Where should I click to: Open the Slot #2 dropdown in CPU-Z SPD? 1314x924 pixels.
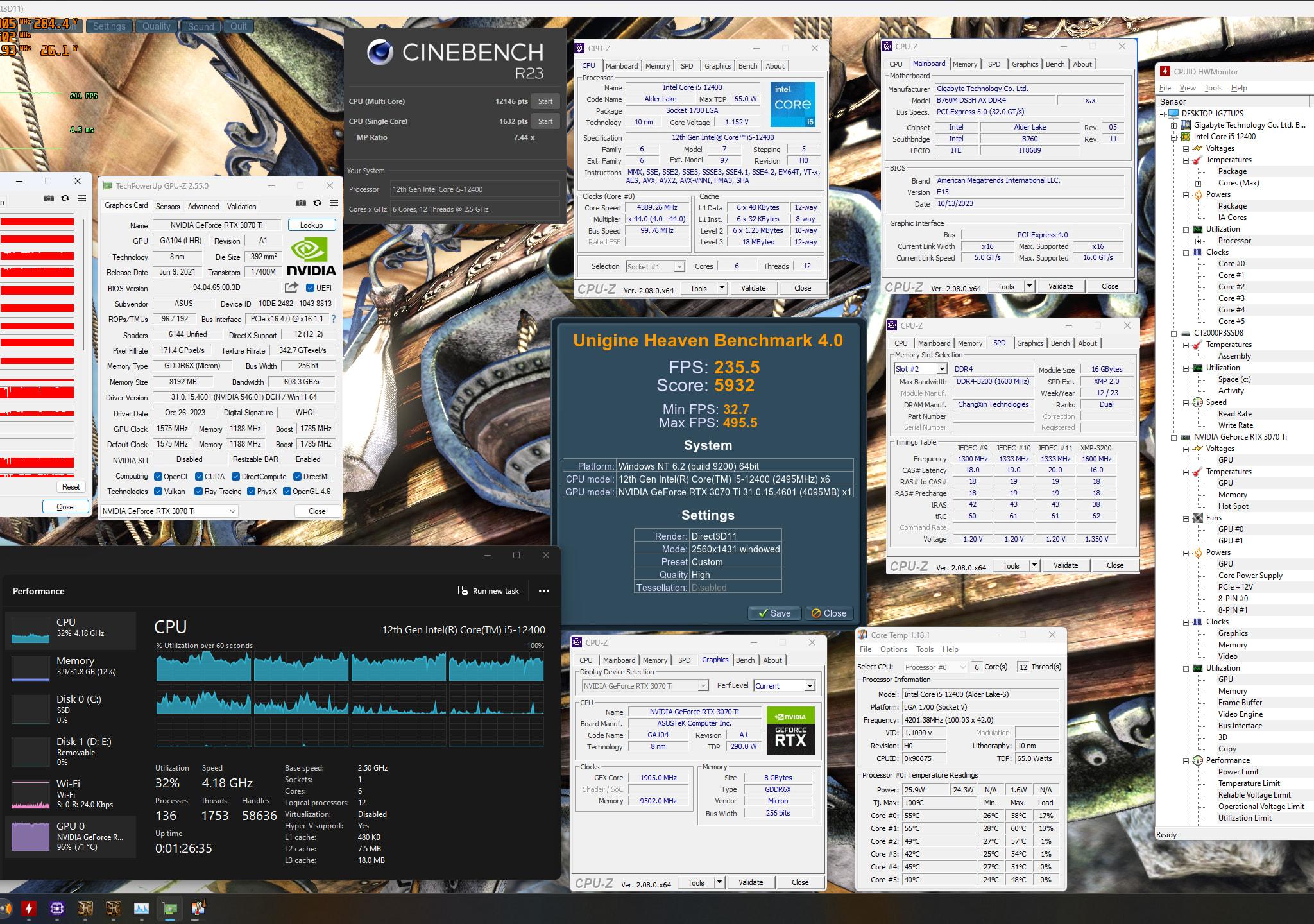click(921, 369)
